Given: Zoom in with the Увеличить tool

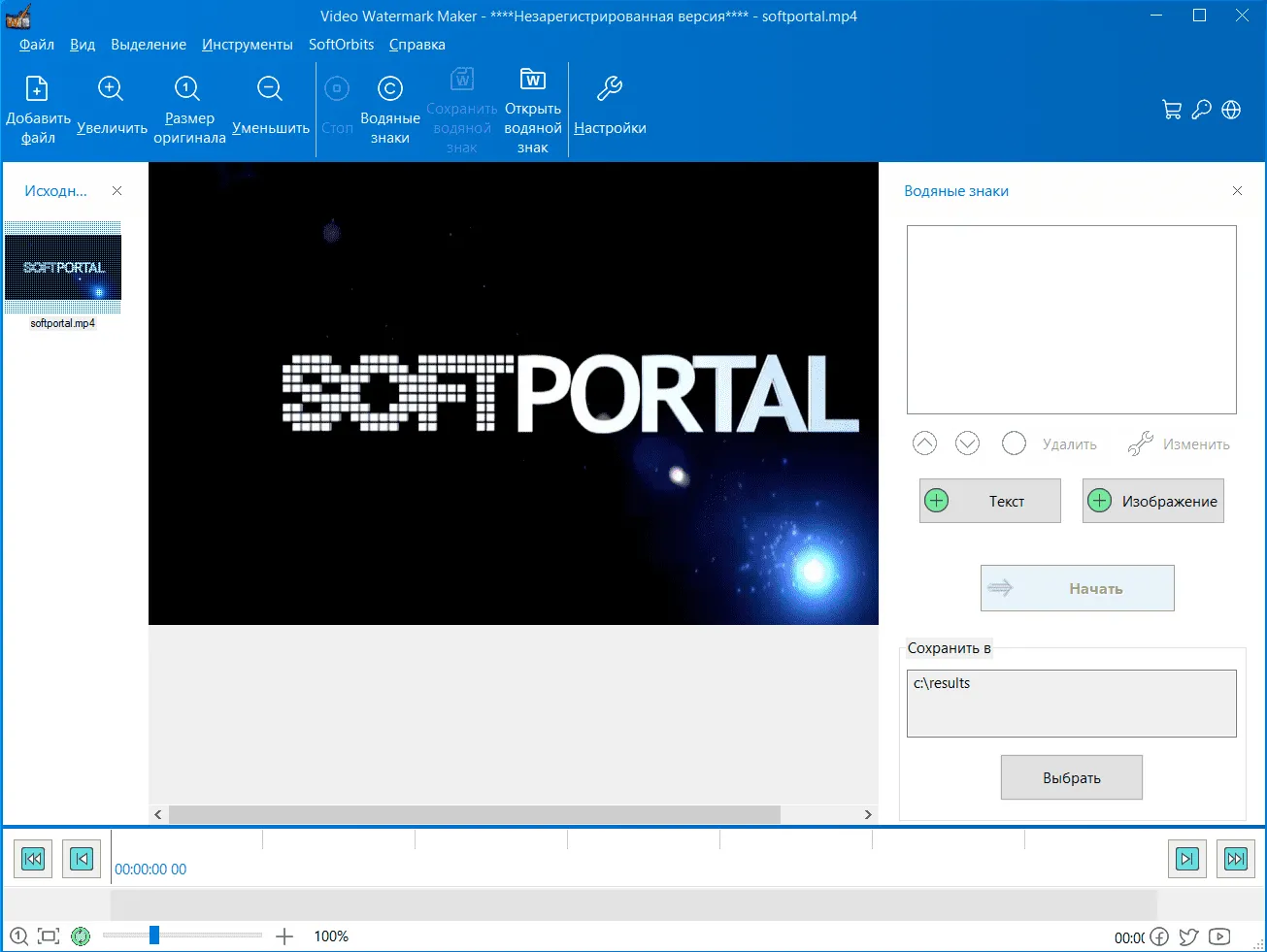Looking at the screenshot, I should tap(112, 106).
